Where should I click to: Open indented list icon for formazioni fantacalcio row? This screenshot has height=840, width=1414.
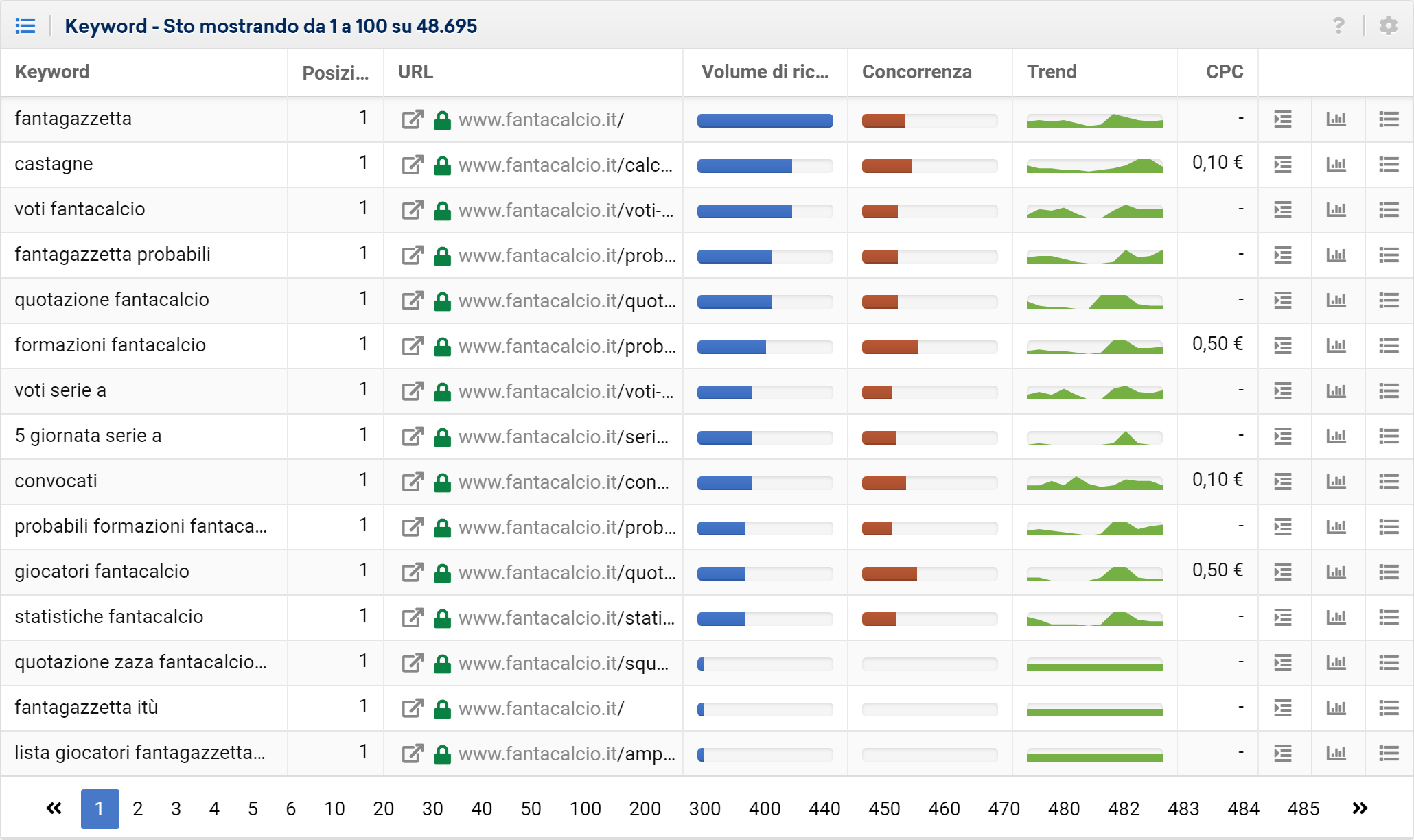[1283, 346]
